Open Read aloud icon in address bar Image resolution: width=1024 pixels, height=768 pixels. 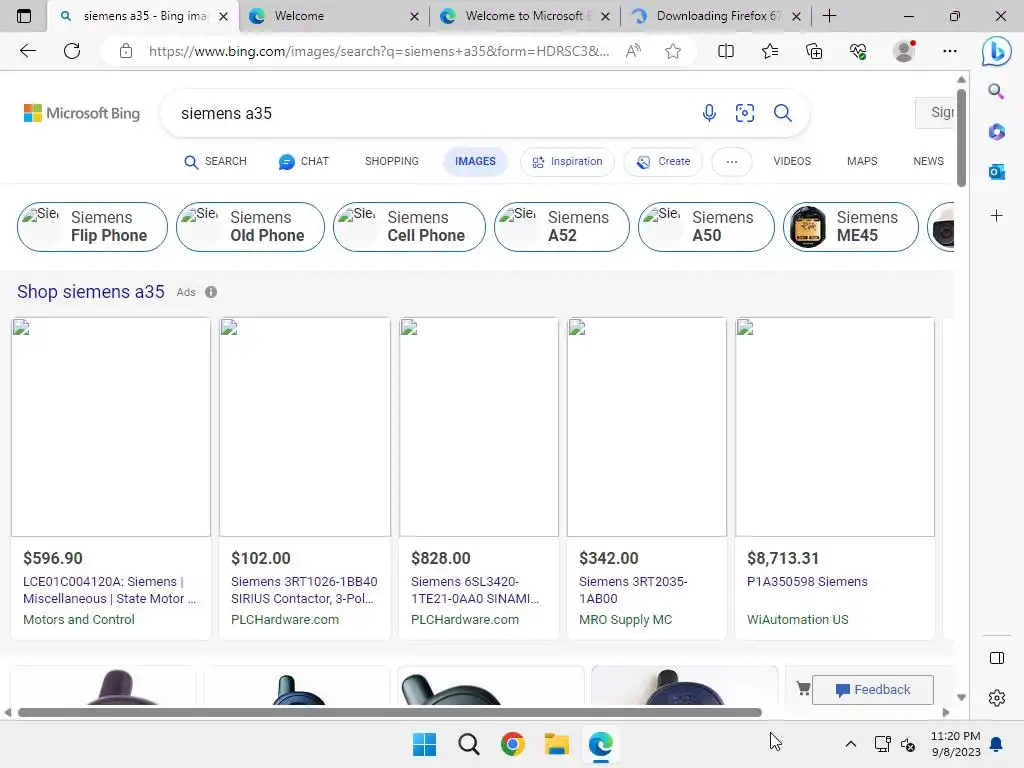(633, 51)
